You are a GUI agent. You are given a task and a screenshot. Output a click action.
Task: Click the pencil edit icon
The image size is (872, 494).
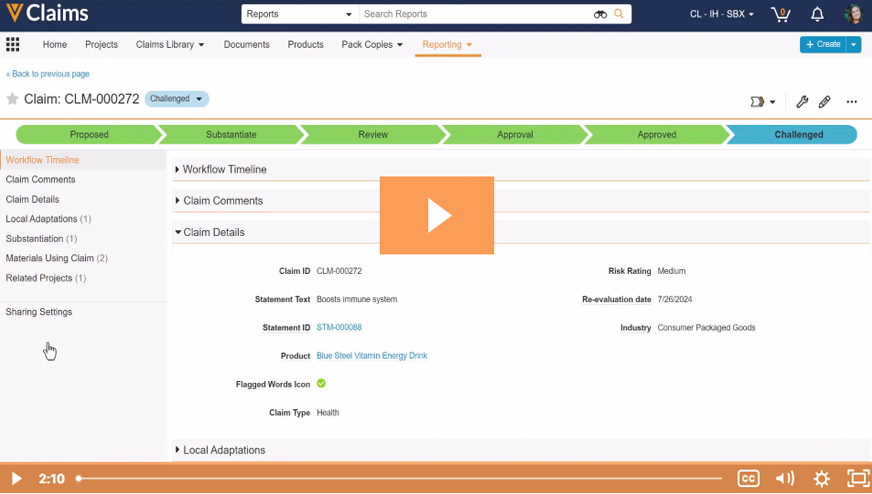pyautogui.click(x=825, y=101)
